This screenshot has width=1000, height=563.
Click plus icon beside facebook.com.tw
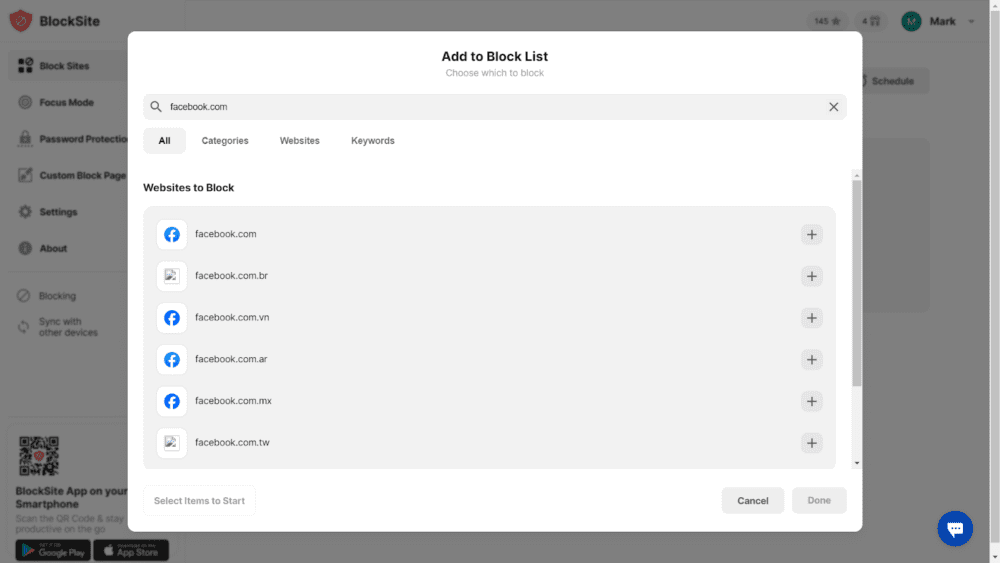(x=811, y=443)
